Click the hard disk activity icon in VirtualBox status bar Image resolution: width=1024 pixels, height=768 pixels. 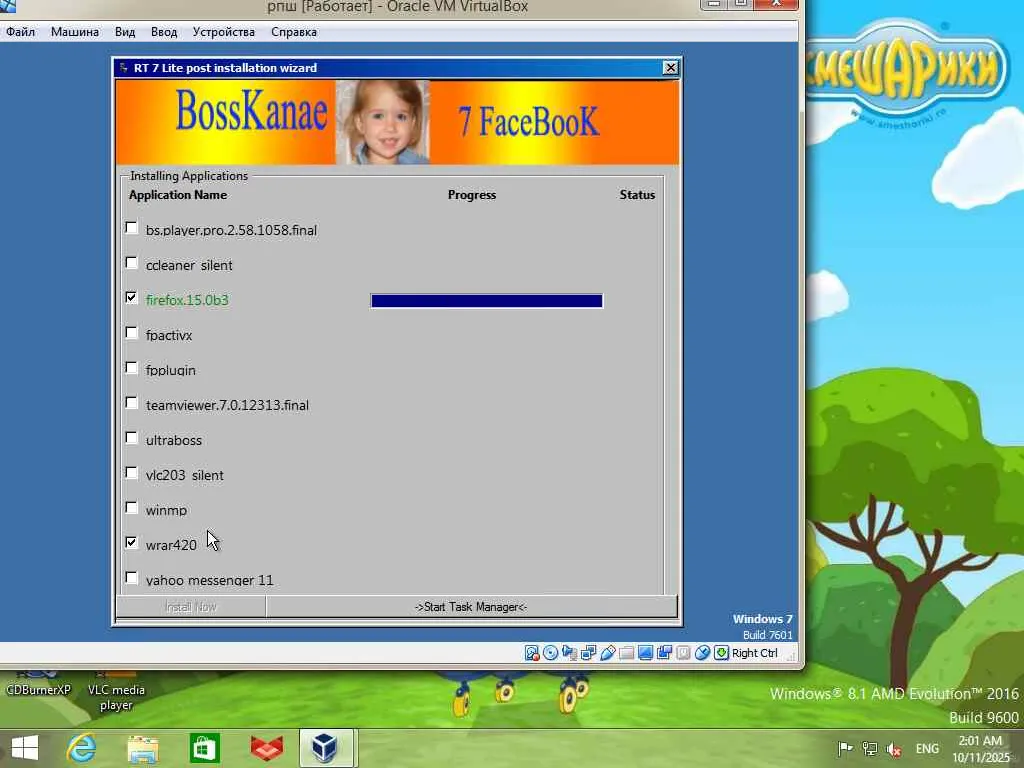click(x=532, y=653)
